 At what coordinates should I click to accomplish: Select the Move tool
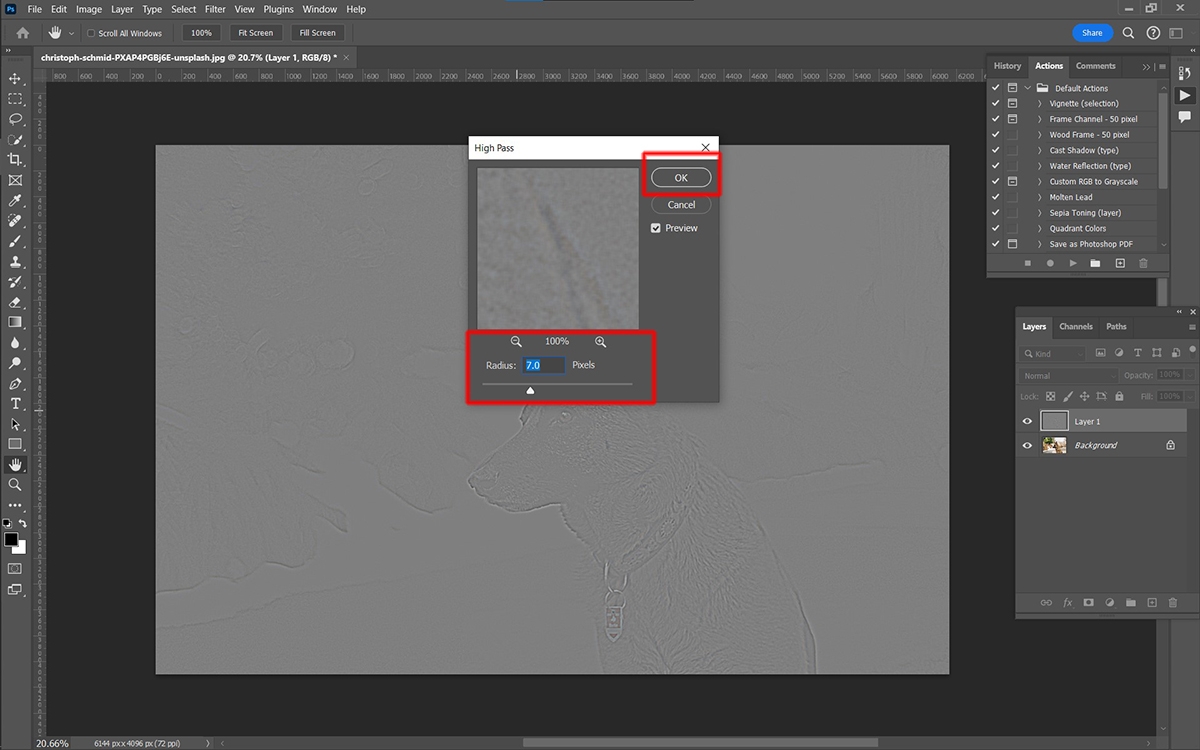point(15,78)
